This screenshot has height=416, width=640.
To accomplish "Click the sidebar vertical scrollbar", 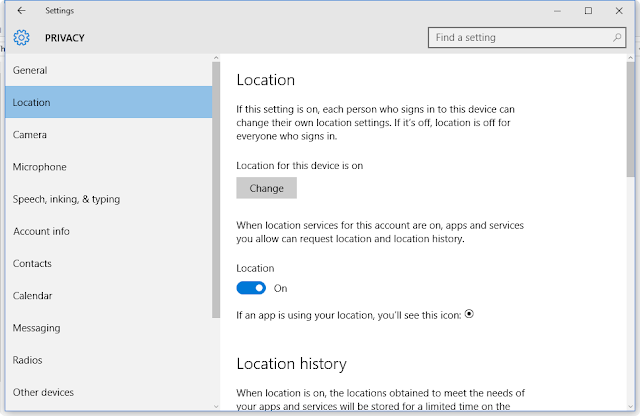I will [216, 190].
